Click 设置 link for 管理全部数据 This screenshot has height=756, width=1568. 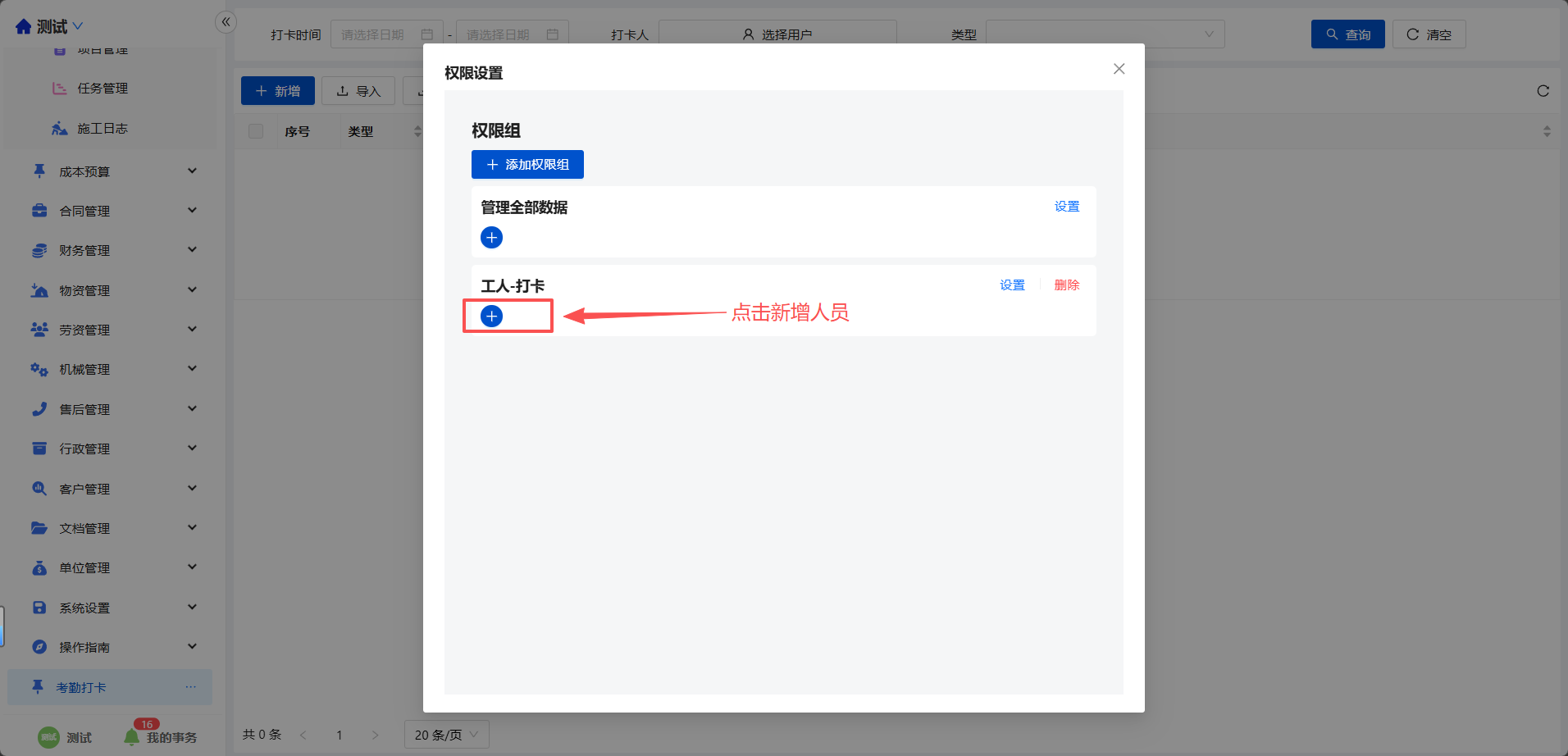coord(1066,207)
